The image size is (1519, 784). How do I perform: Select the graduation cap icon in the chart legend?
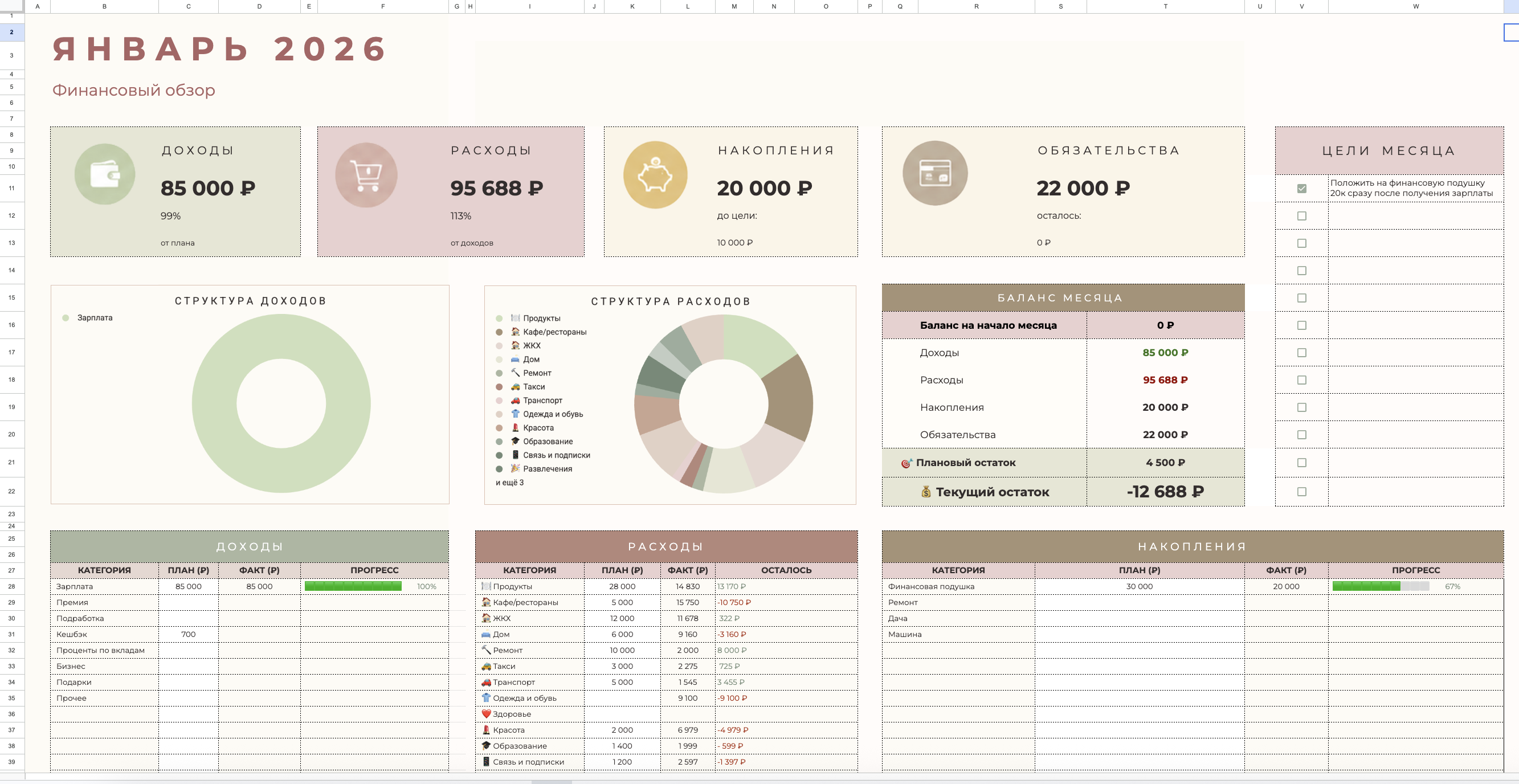[x=516, y=442]
